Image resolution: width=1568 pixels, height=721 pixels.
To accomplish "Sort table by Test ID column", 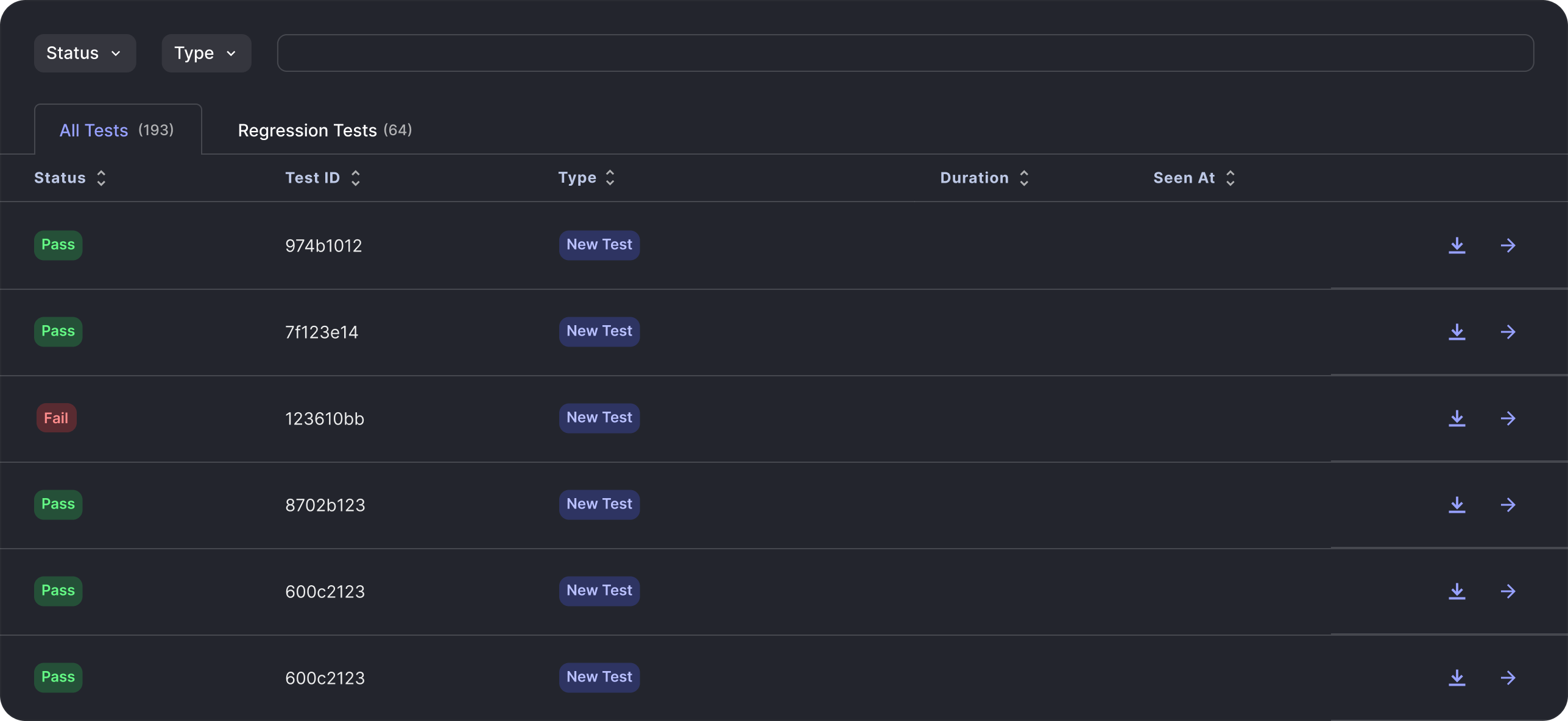I will click(323, 178).
